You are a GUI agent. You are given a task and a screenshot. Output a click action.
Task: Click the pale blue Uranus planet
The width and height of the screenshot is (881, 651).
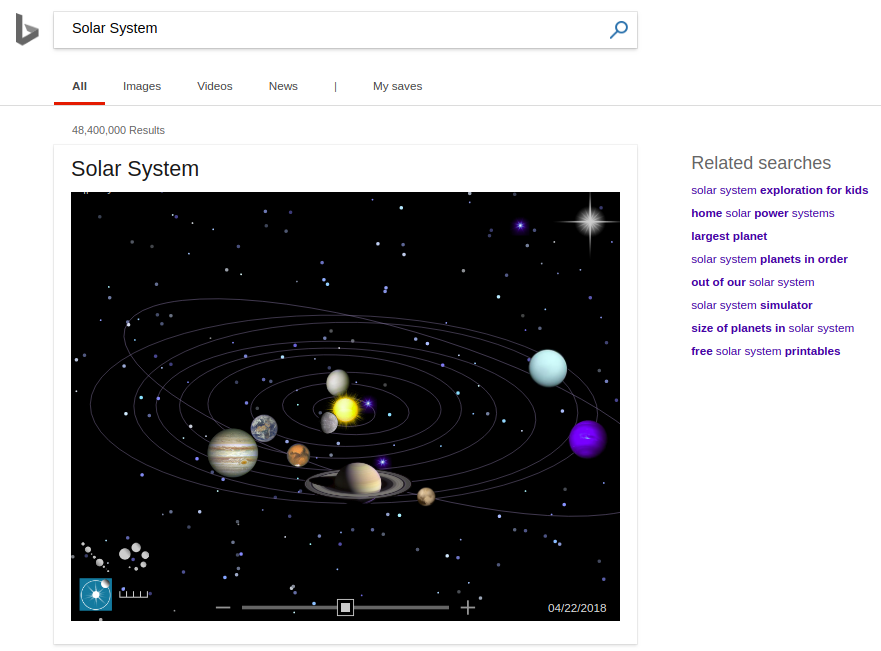[548, 368]
